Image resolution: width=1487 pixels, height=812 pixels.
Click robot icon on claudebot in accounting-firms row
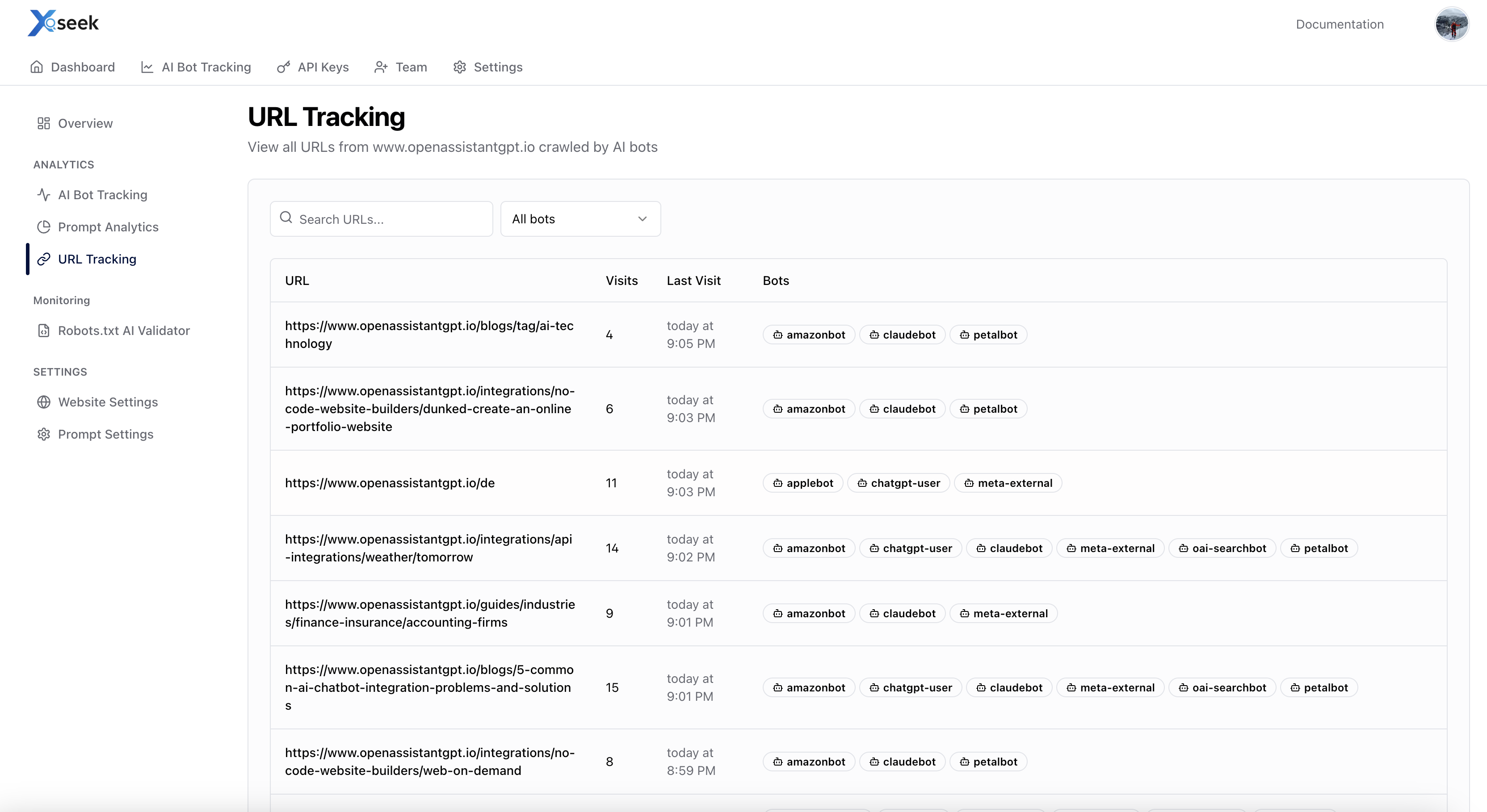tap(874, 614)
